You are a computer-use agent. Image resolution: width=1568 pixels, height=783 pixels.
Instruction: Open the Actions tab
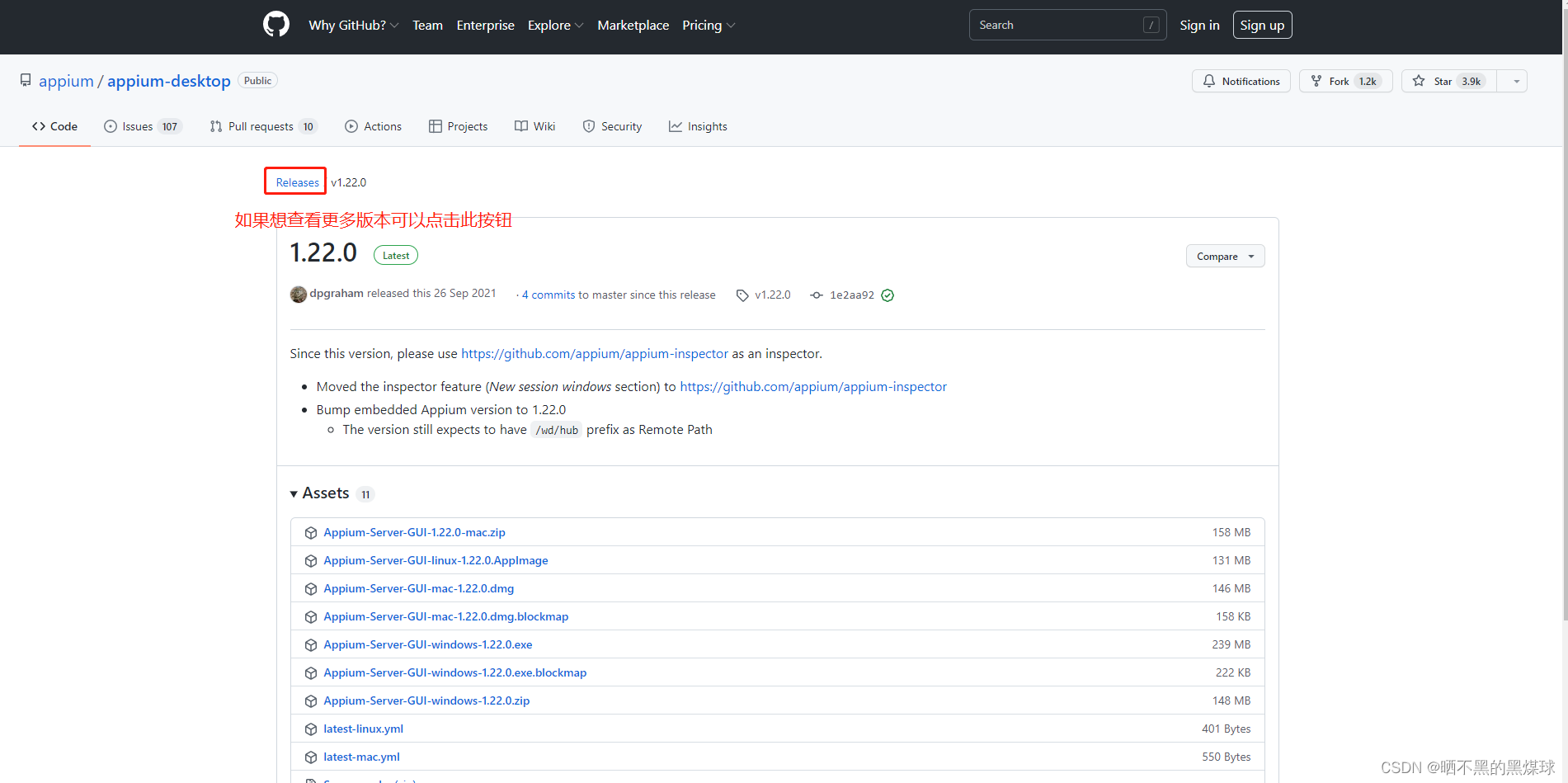pos(373,126)
